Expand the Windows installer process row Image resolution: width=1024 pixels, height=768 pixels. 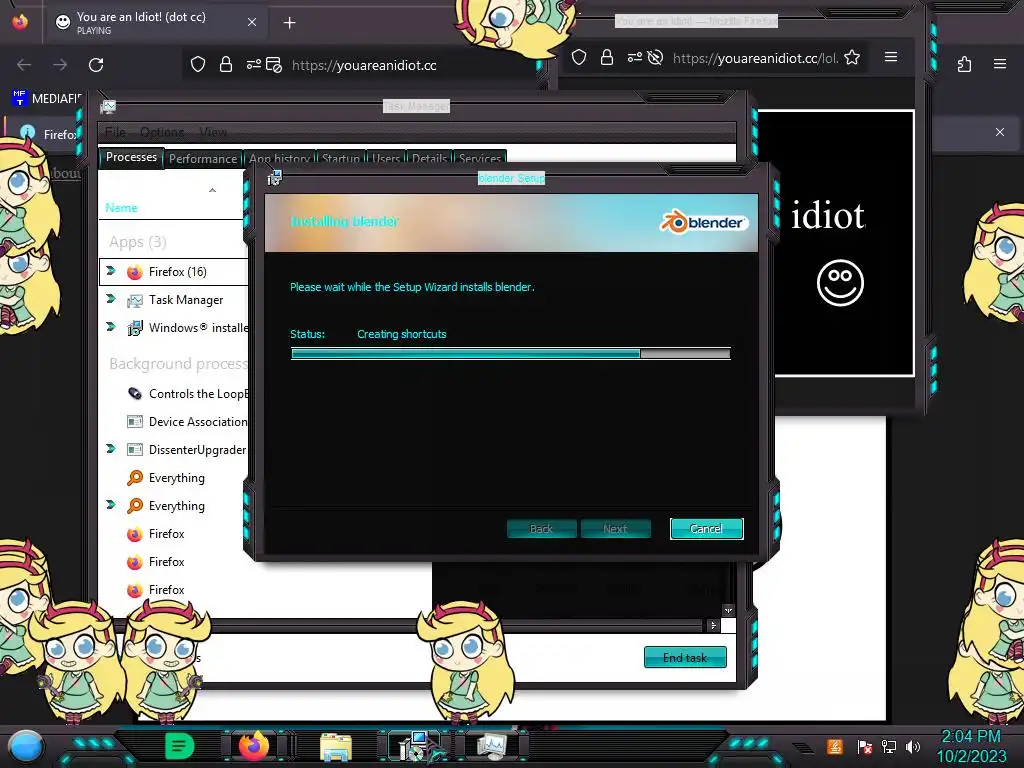(x=111, y=327)
